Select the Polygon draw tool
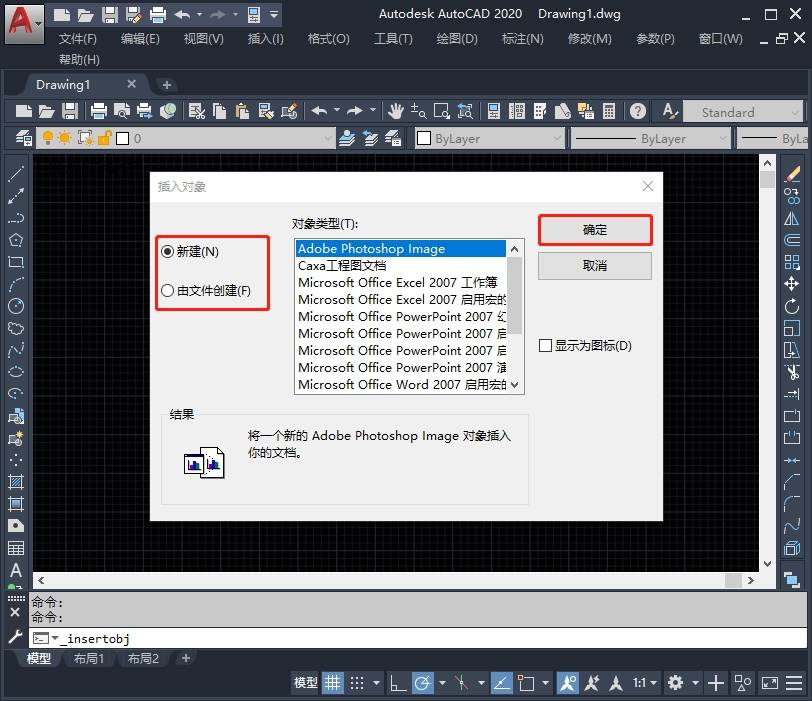812x701 pixels. (16, 240)
